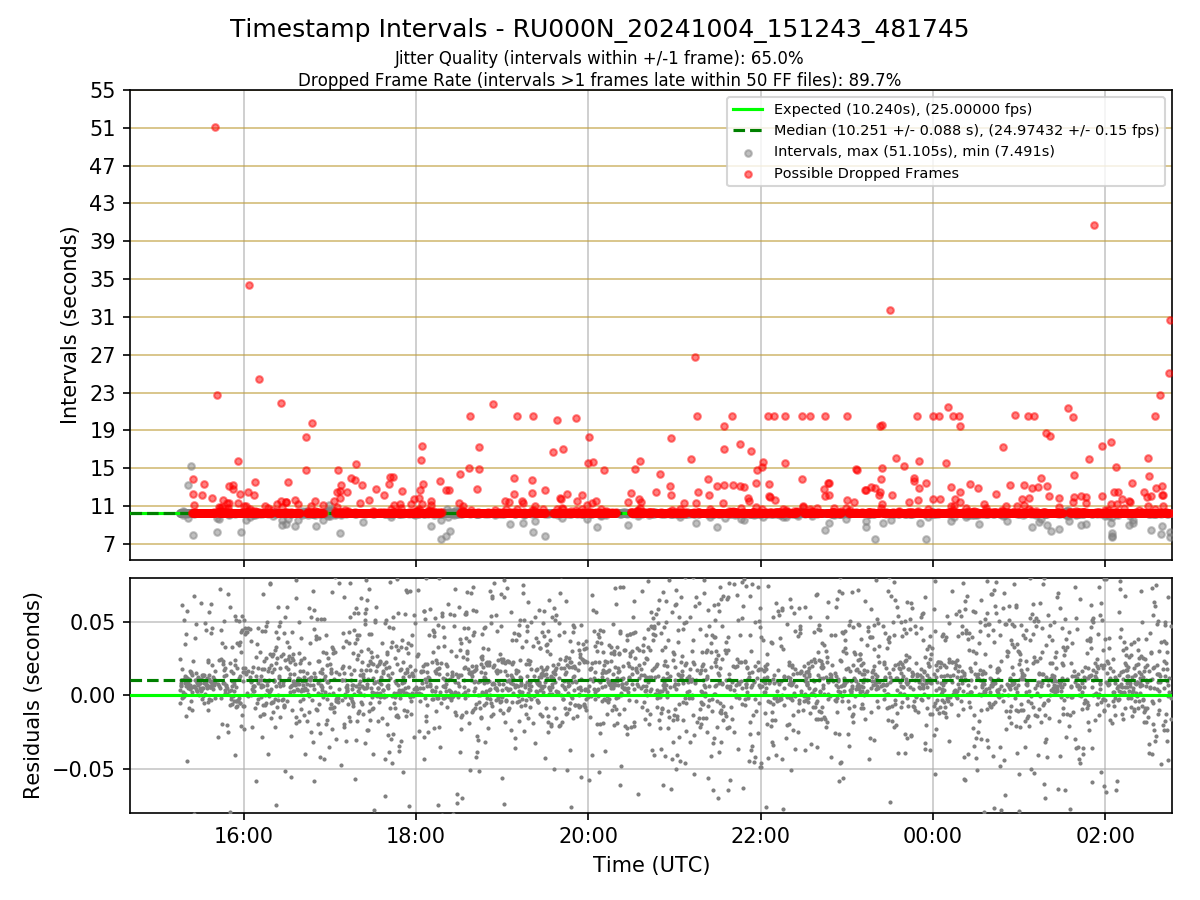Click the '27' y-axis tick label
1200x900 pixels.
click(x=104, y=355)
